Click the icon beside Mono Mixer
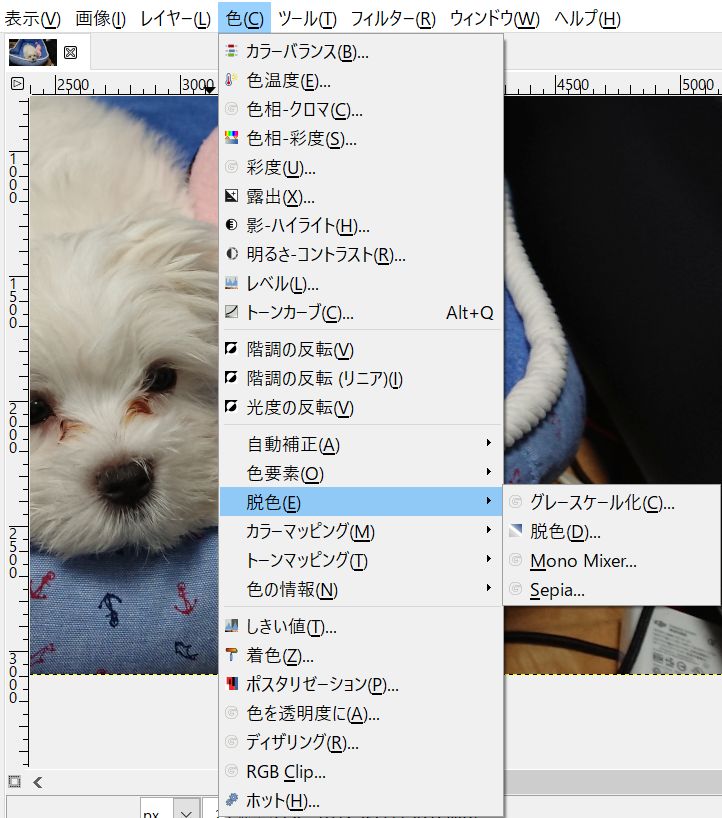Viewport: 722px width, 818px height. tap(515, 560)
